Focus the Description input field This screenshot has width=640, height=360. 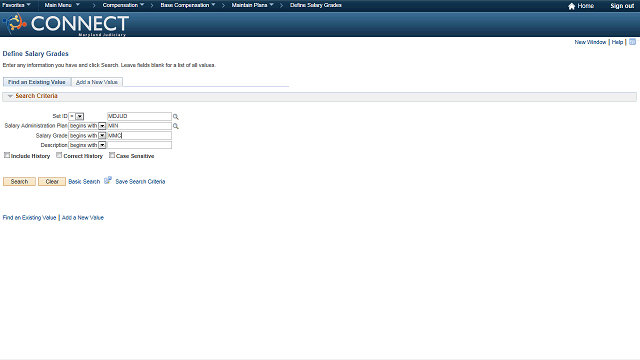click(139, 145)
